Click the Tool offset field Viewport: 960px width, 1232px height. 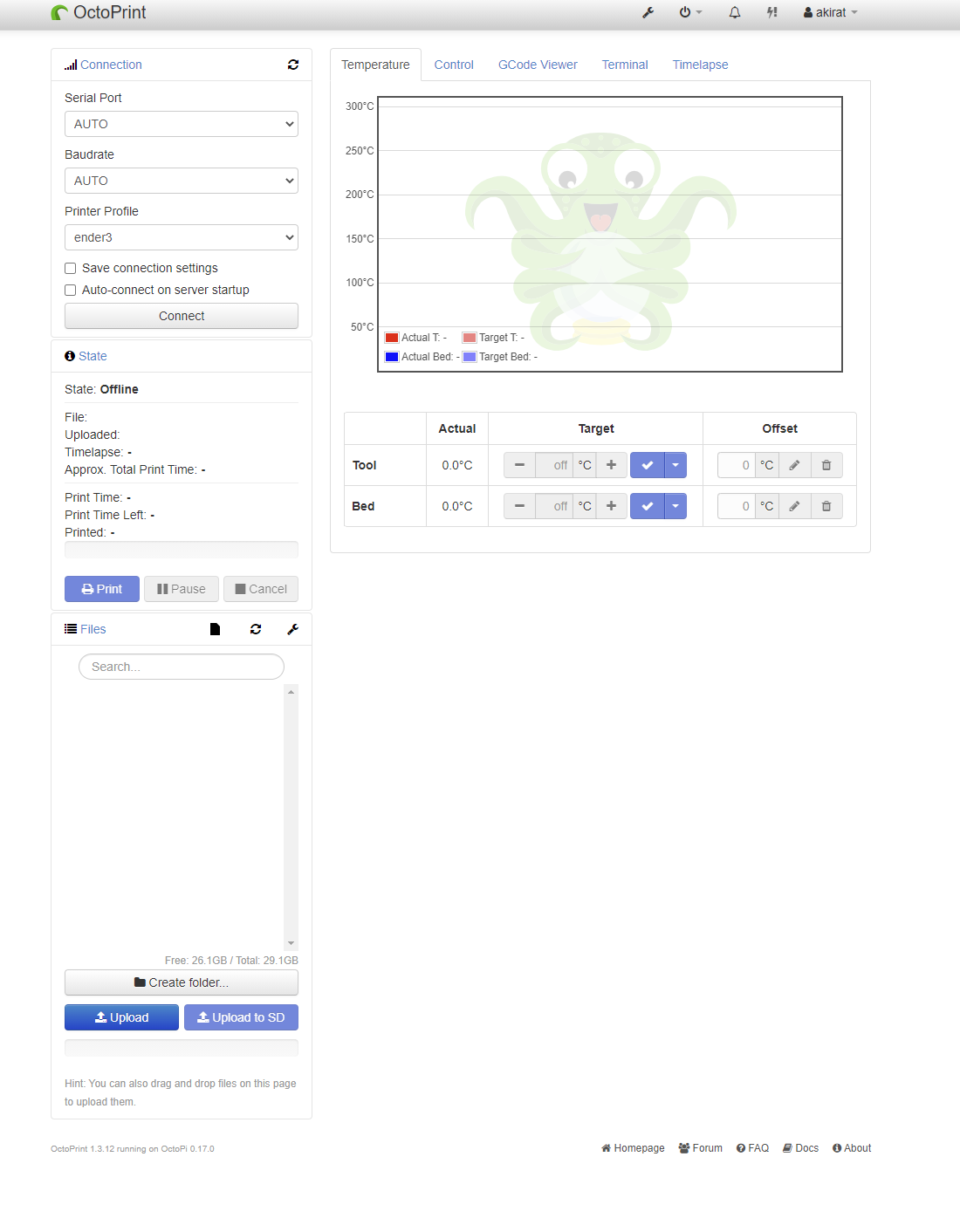pos(737,465)
